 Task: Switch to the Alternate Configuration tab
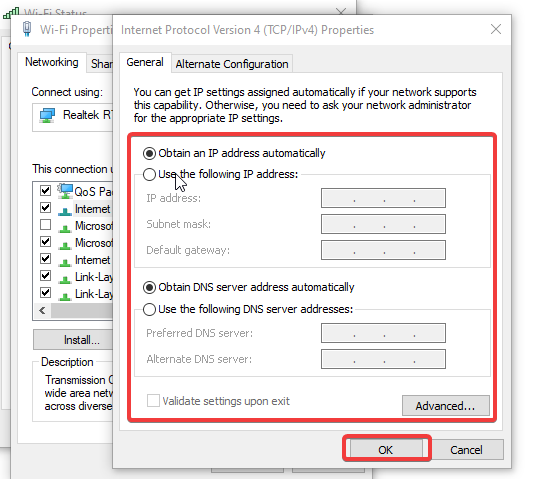tap(232, 64)
